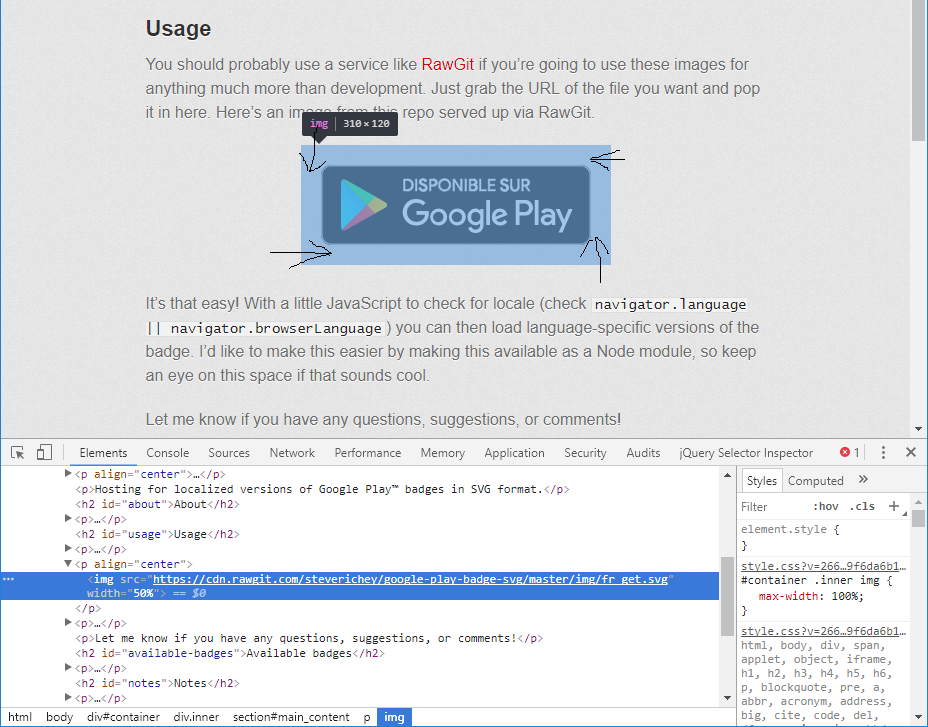
Task: Switch to the Elements tab
Action: coord(103,453)
